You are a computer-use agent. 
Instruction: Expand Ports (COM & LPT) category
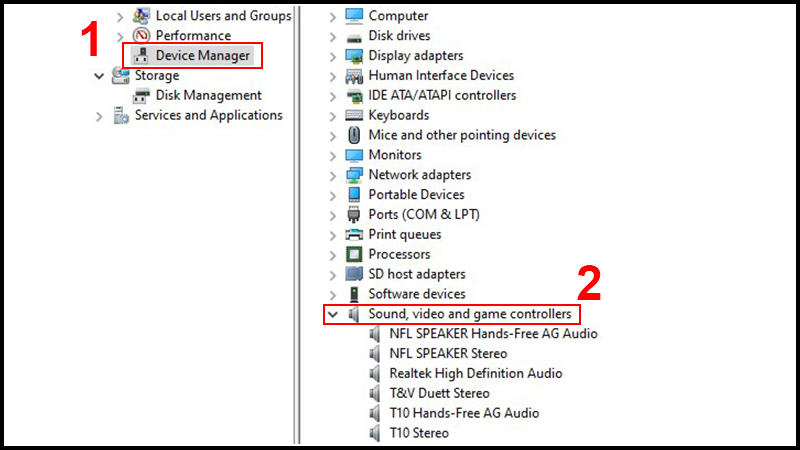pyautogui.click(x=333, y=214)
